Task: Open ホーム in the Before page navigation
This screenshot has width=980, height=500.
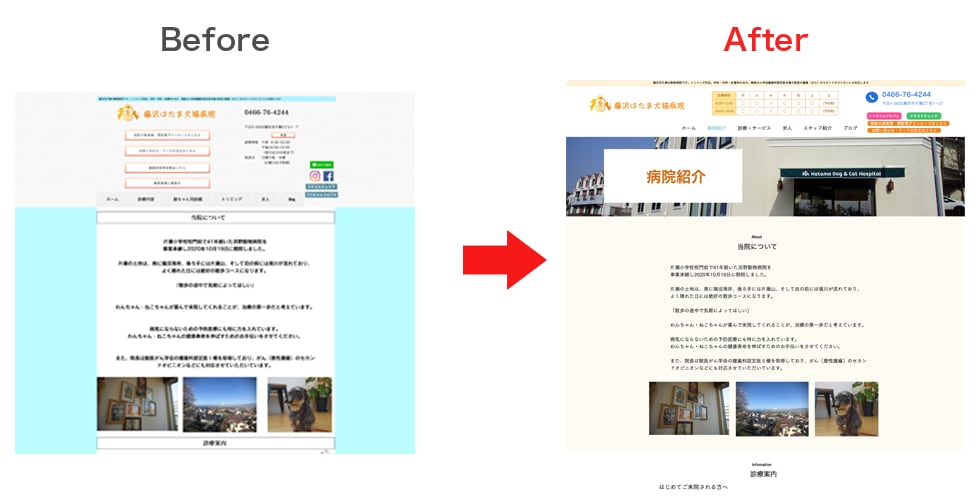Action: click(112, 199)
